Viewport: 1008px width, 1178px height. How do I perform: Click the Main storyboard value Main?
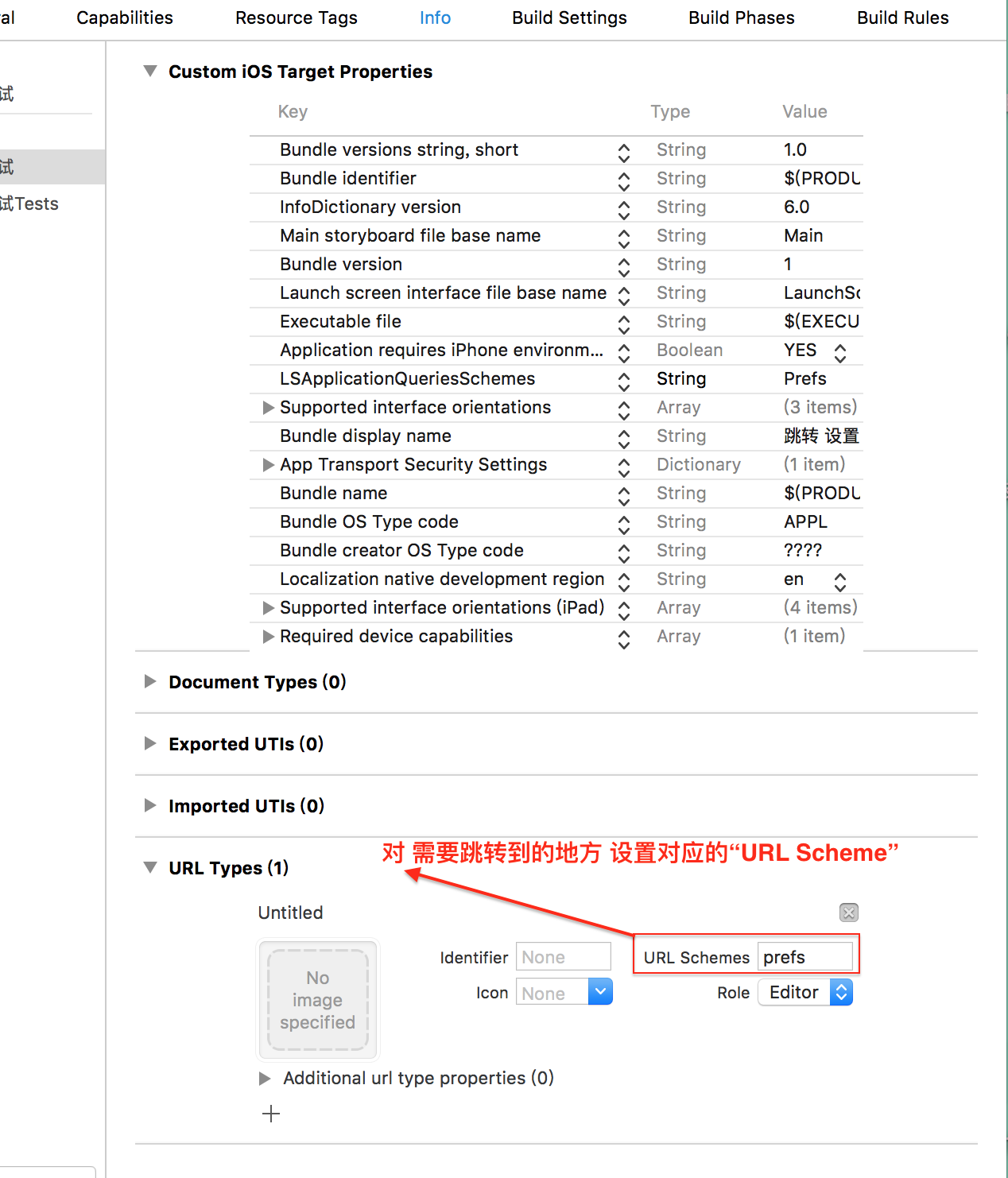[x=803, y=235]
